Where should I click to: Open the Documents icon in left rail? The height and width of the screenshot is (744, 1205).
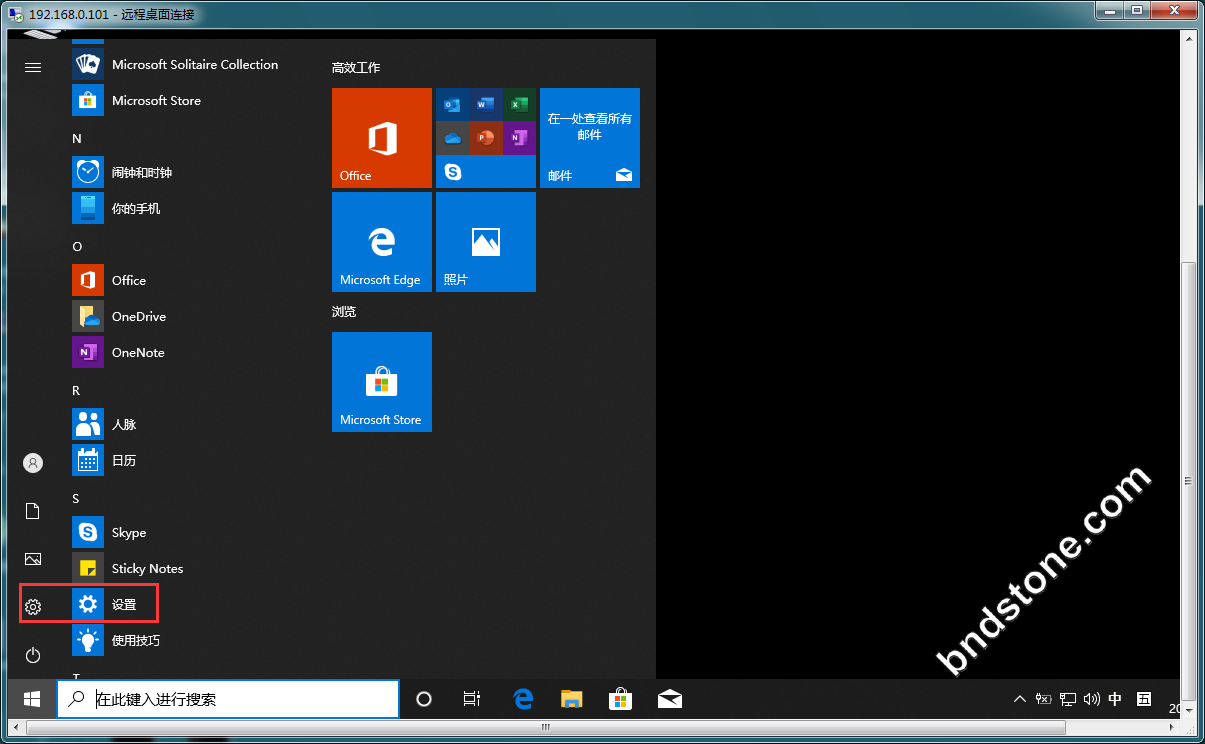(x=33, y=511)
